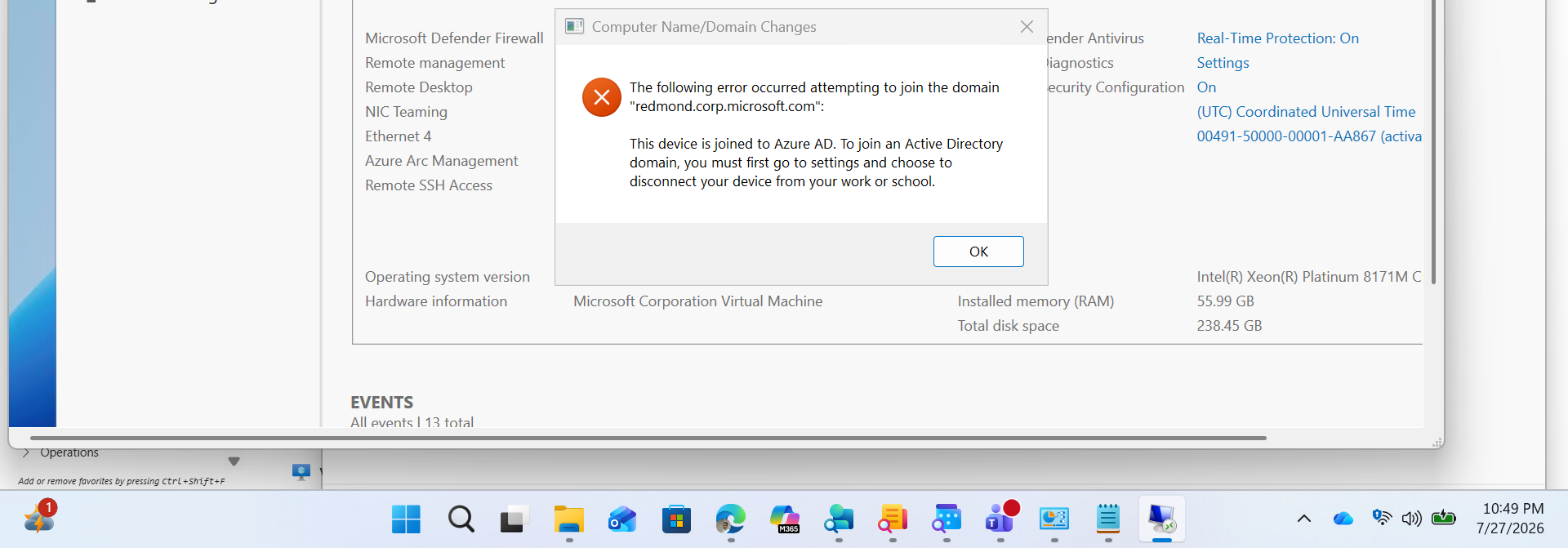Open (UTC) Coordinated Universal Time link

tap(1306, 112)
